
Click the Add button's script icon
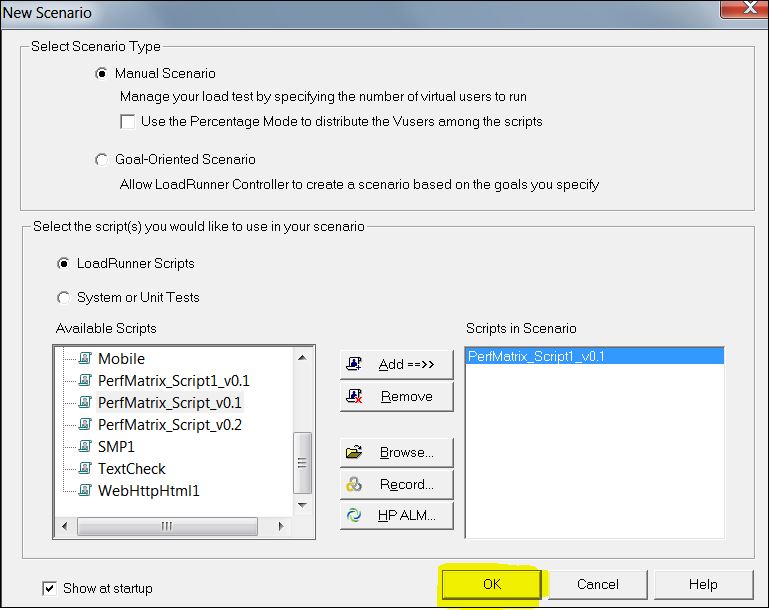click(354, 364)
